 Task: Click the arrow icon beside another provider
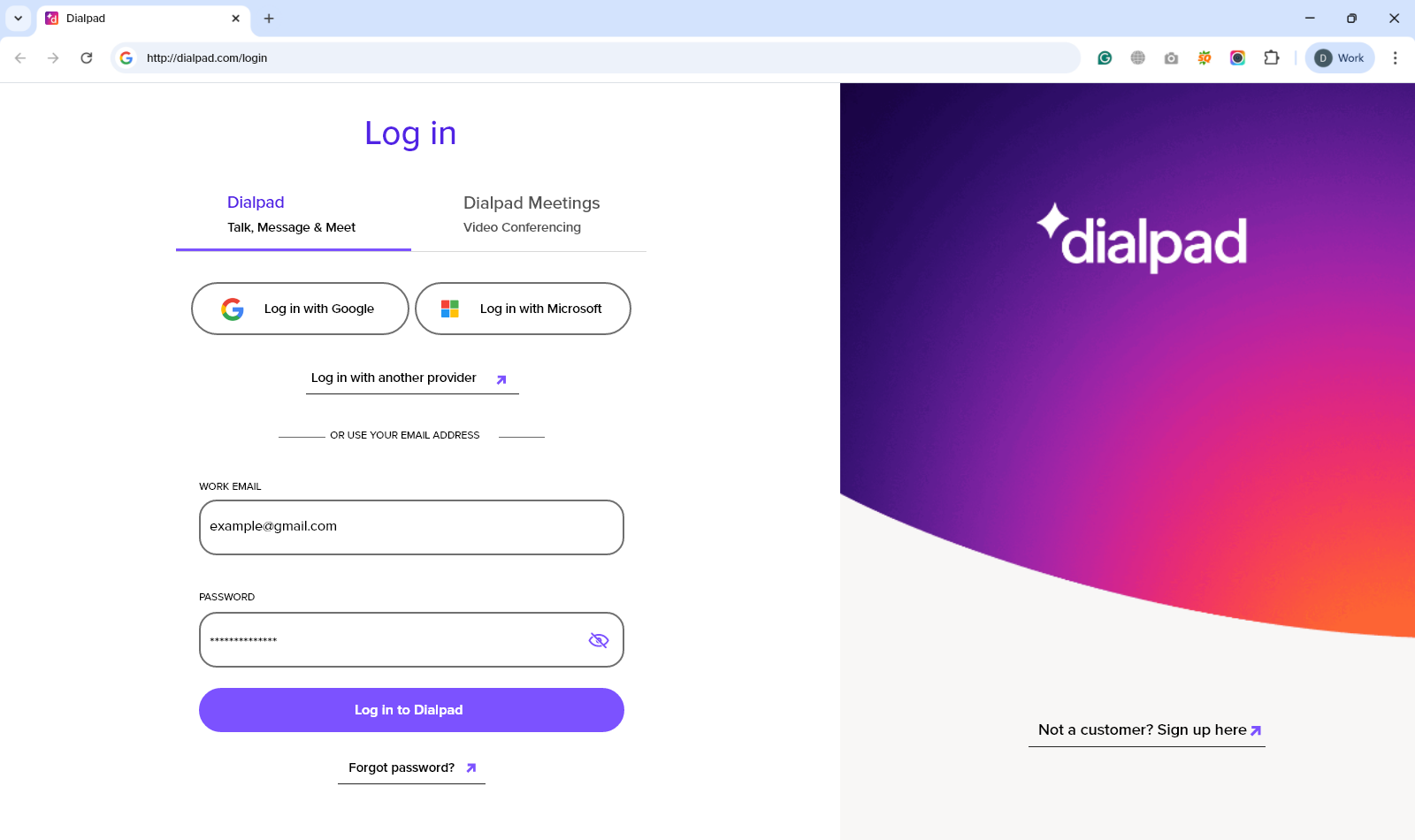coord(501,379)
